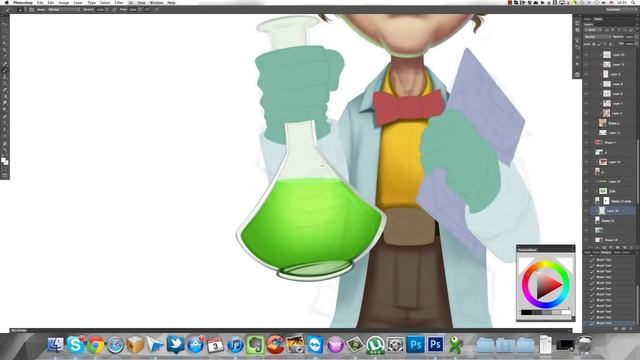Open the Twitter app in the Dock
The width and height of the screenshot is (640, 360).
[175, 345]
